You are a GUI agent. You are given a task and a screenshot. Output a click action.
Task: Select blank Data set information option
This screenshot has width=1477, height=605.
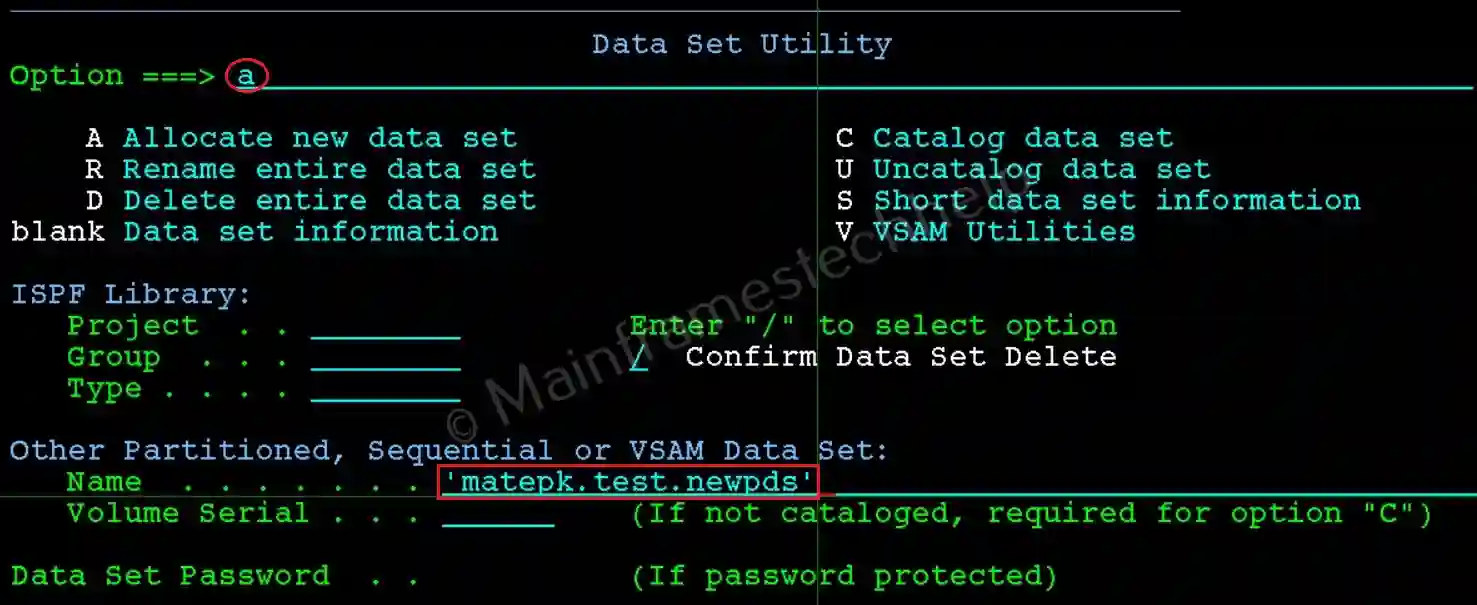coord(255,231)
